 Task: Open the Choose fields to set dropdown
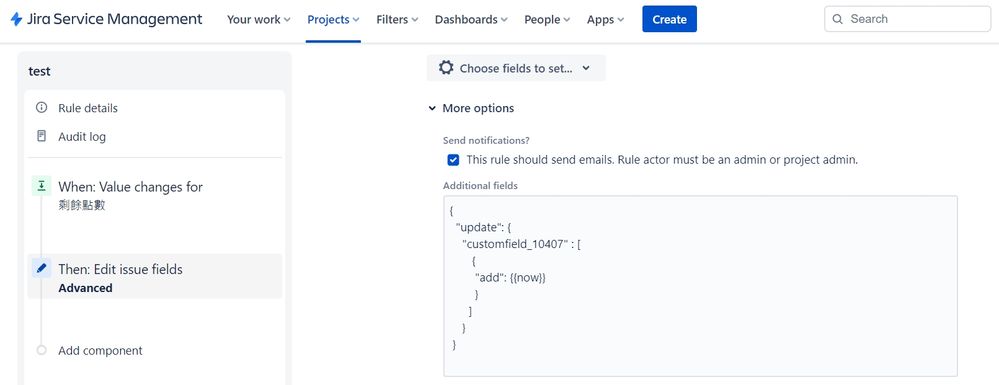click(515, 68)
